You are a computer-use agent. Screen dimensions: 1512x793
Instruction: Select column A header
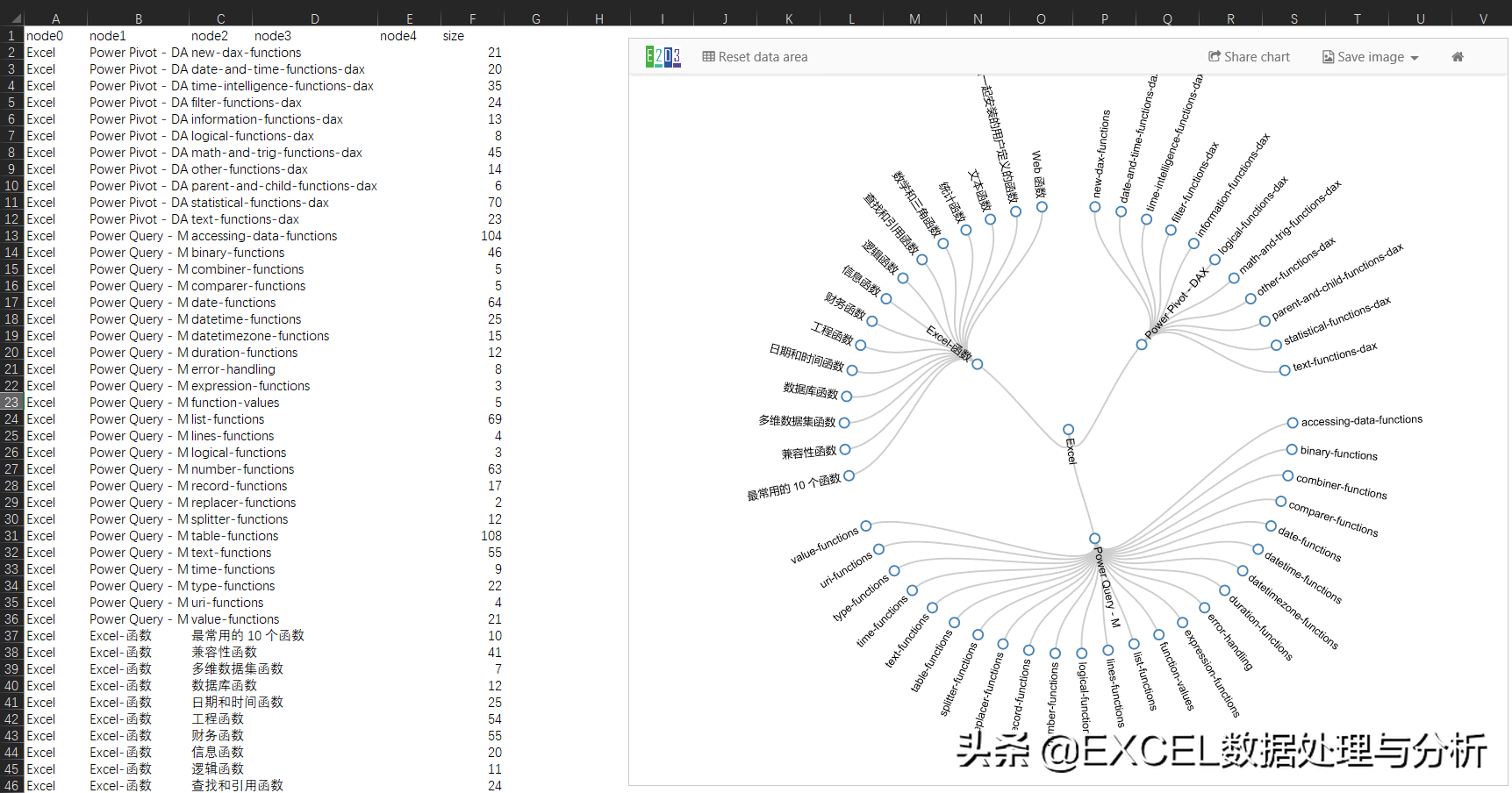click(55, 18)
